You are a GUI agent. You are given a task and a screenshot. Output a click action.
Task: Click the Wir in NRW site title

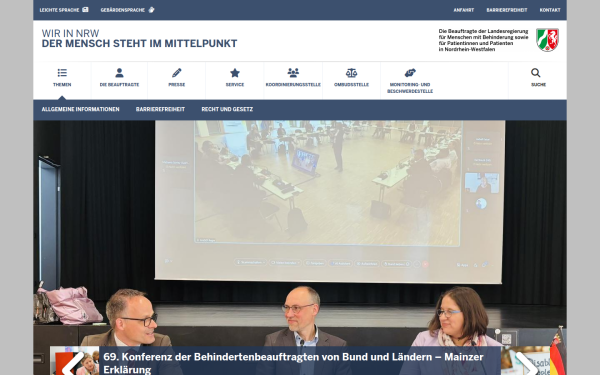coord(139,39)
